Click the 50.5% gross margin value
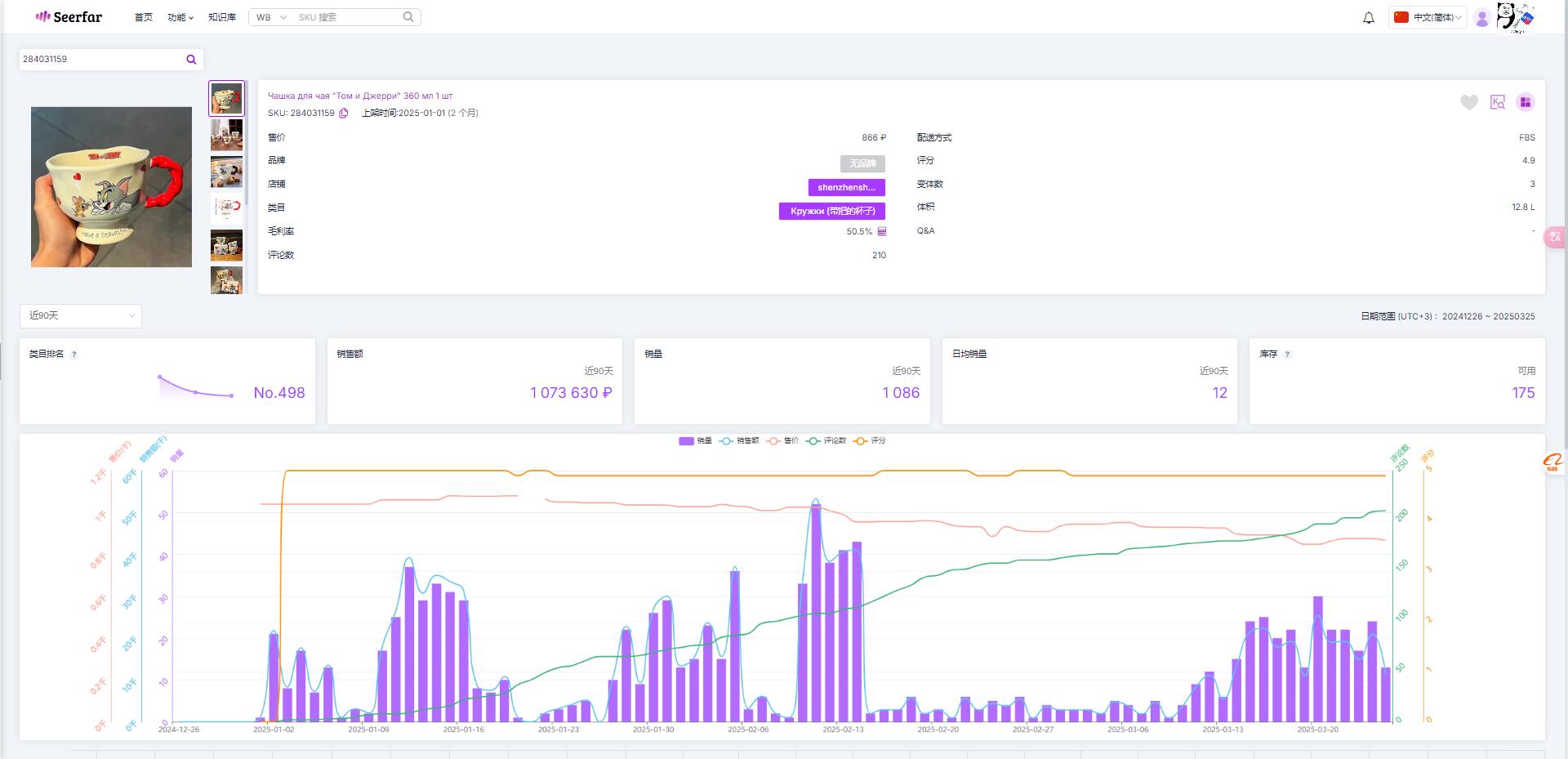This screenshot has height=759, width=1568. tap(859, 231)
